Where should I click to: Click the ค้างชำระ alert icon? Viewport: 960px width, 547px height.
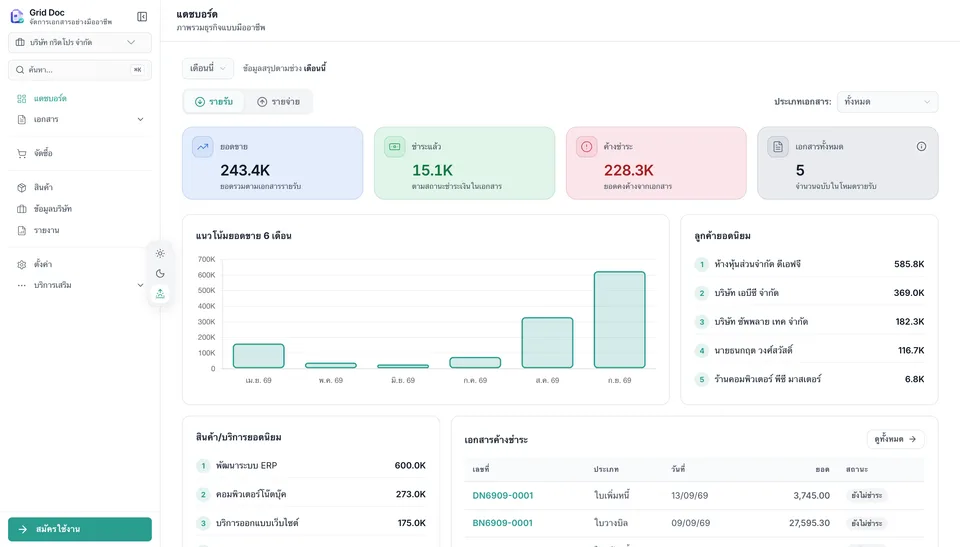[587, 147]
